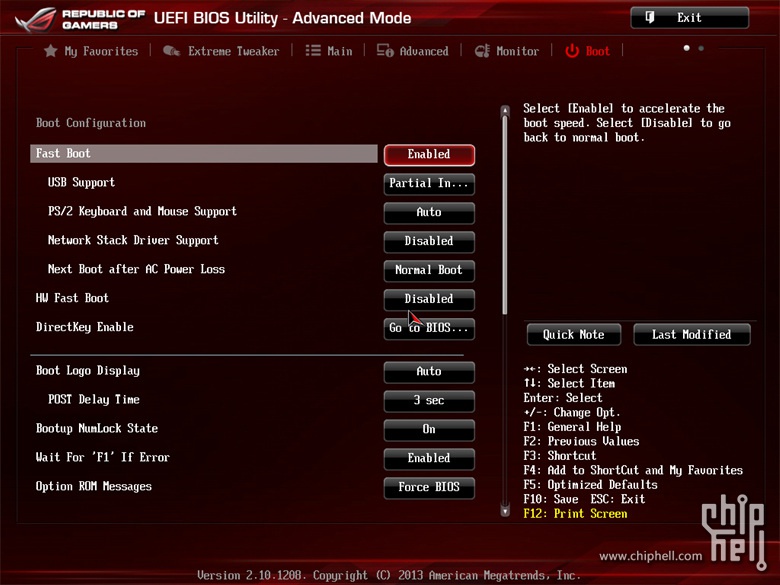Open Next Boot after AC Power Loss dropdown
This screenshot has height=585, width=780.
coord(429,270)
